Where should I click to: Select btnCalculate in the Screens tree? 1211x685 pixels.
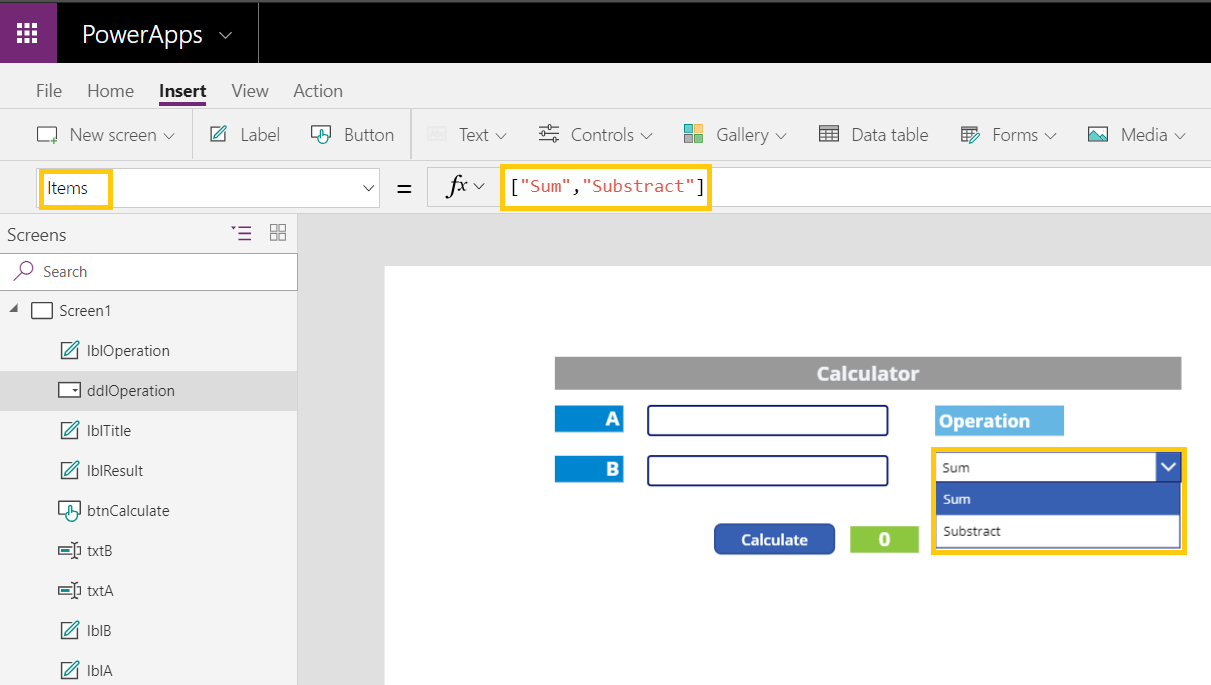tap(128, 510)
